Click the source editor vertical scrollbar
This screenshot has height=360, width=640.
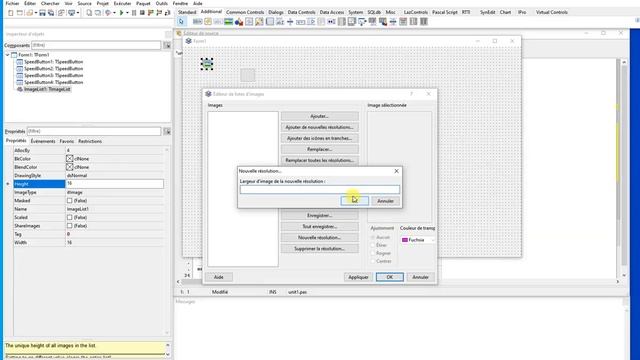click(x=624, y=168)
